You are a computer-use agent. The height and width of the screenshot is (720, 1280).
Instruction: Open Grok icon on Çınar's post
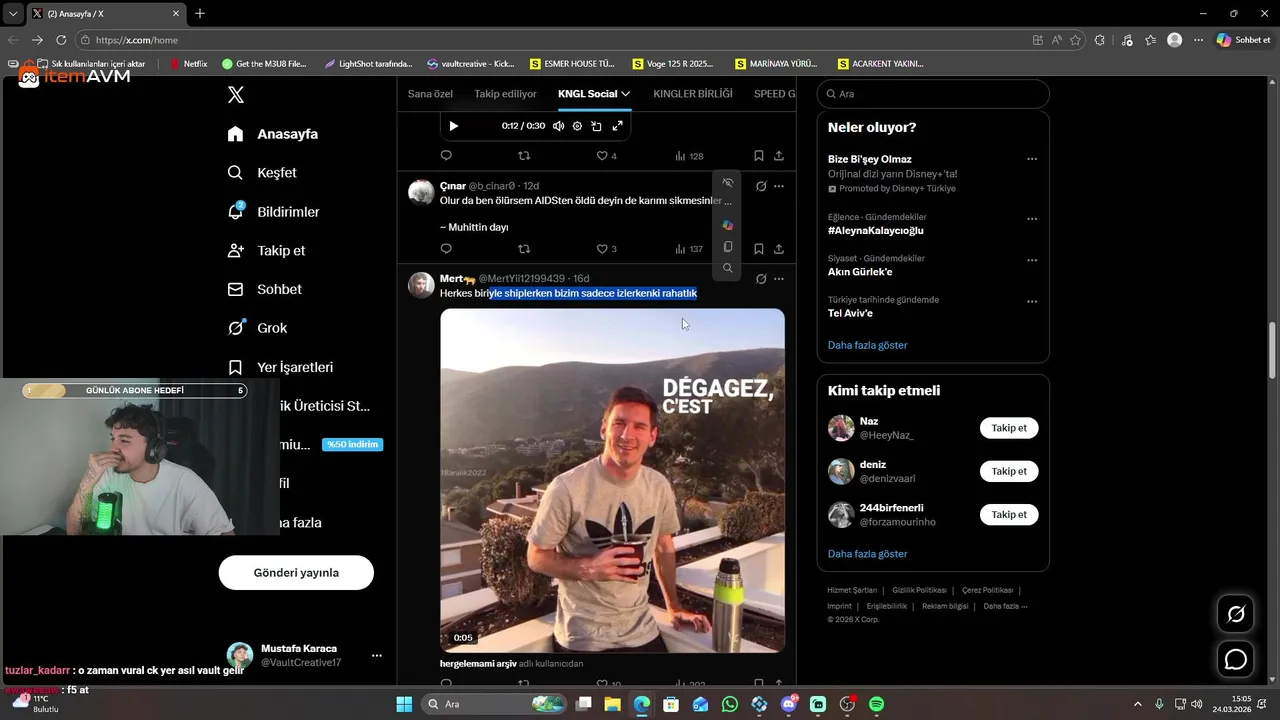(x=761, y=186)
